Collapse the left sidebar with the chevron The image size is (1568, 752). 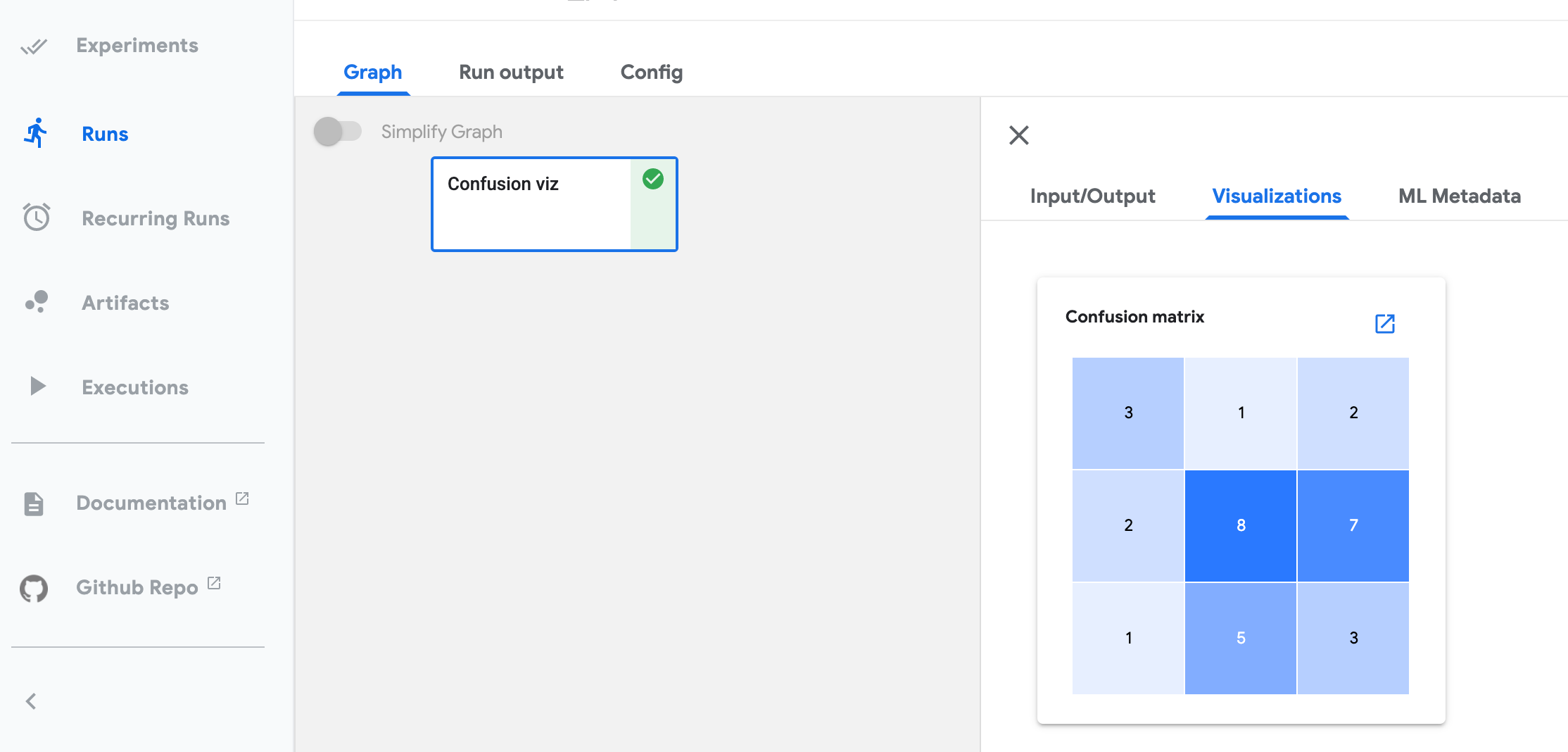pos(31,701)
